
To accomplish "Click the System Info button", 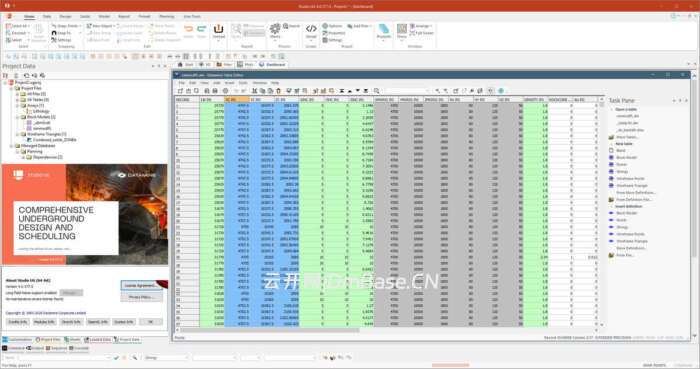I will [124, 322].
